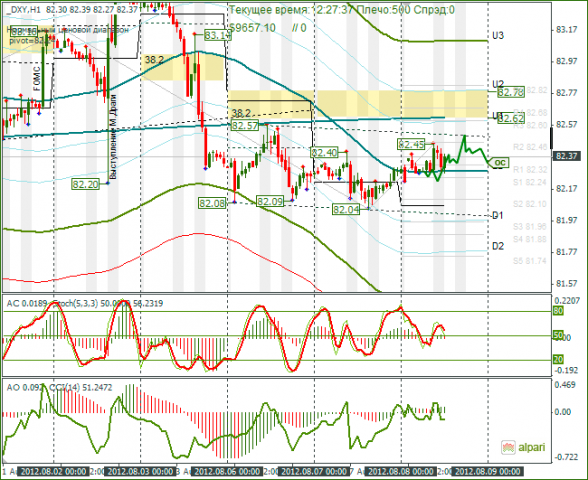Click the S5 81.74 pivot level

point(530,261)
